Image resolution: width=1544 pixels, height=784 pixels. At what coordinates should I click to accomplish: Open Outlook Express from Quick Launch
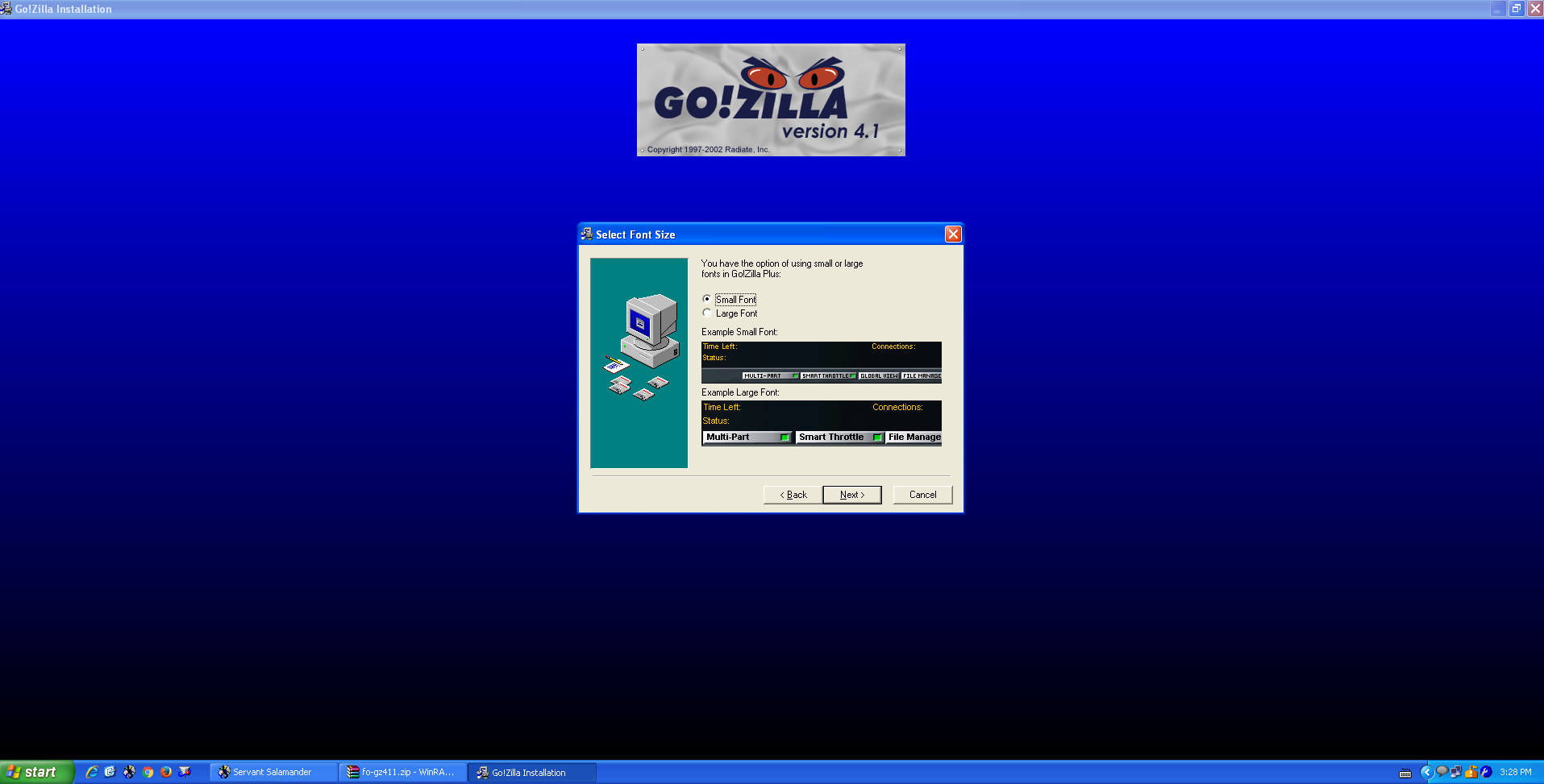point(110,772)
